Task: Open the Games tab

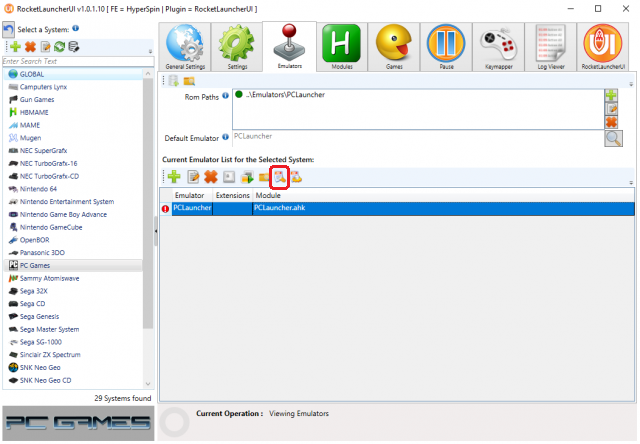Action: [394, 47]
